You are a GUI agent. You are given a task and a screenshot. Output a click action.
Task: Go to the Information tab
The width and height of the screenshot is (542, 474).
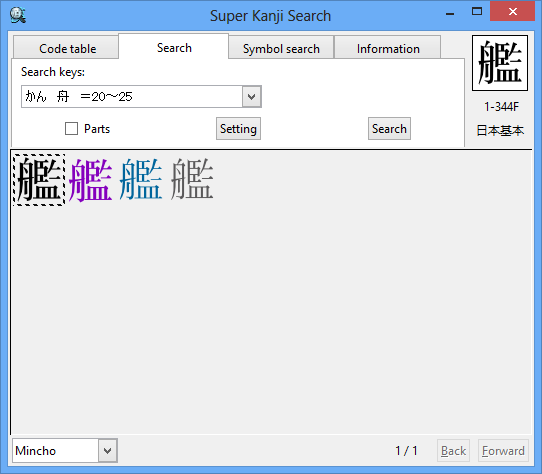(x=388, y=48)
